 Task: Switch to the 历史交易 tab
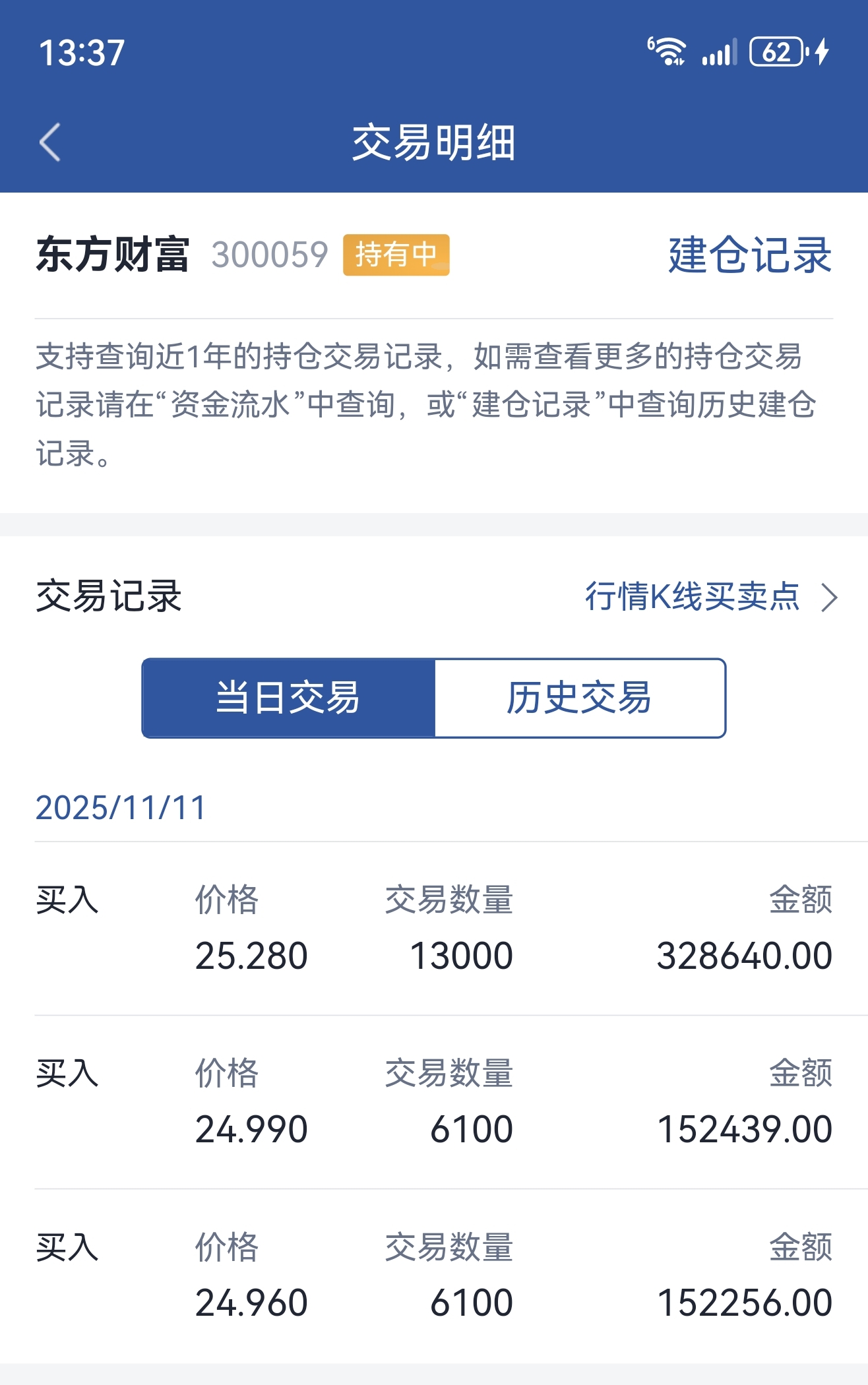(580, 698)
